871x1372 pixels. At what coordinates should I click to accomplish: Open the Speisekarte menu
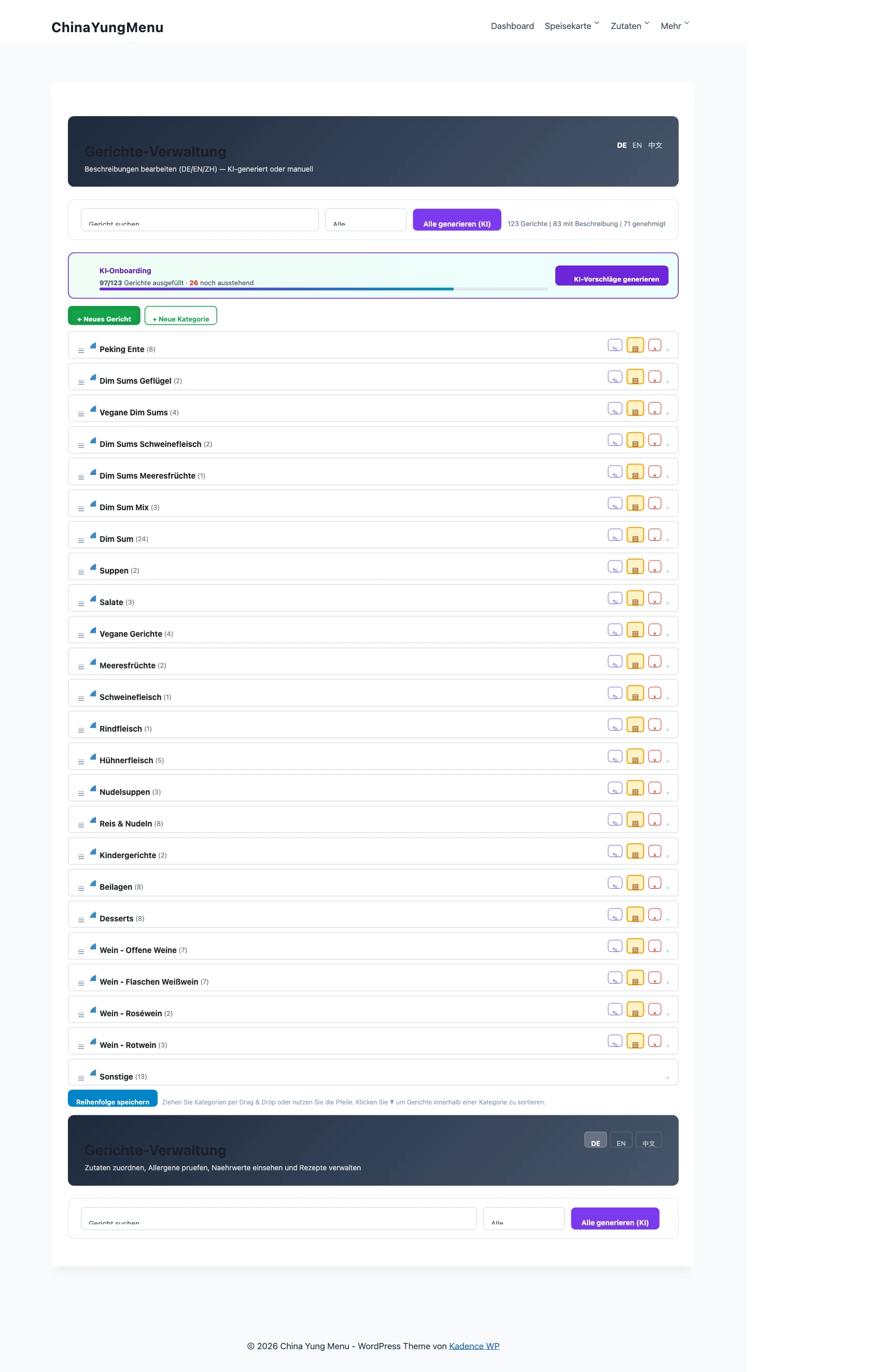(571, 26)
